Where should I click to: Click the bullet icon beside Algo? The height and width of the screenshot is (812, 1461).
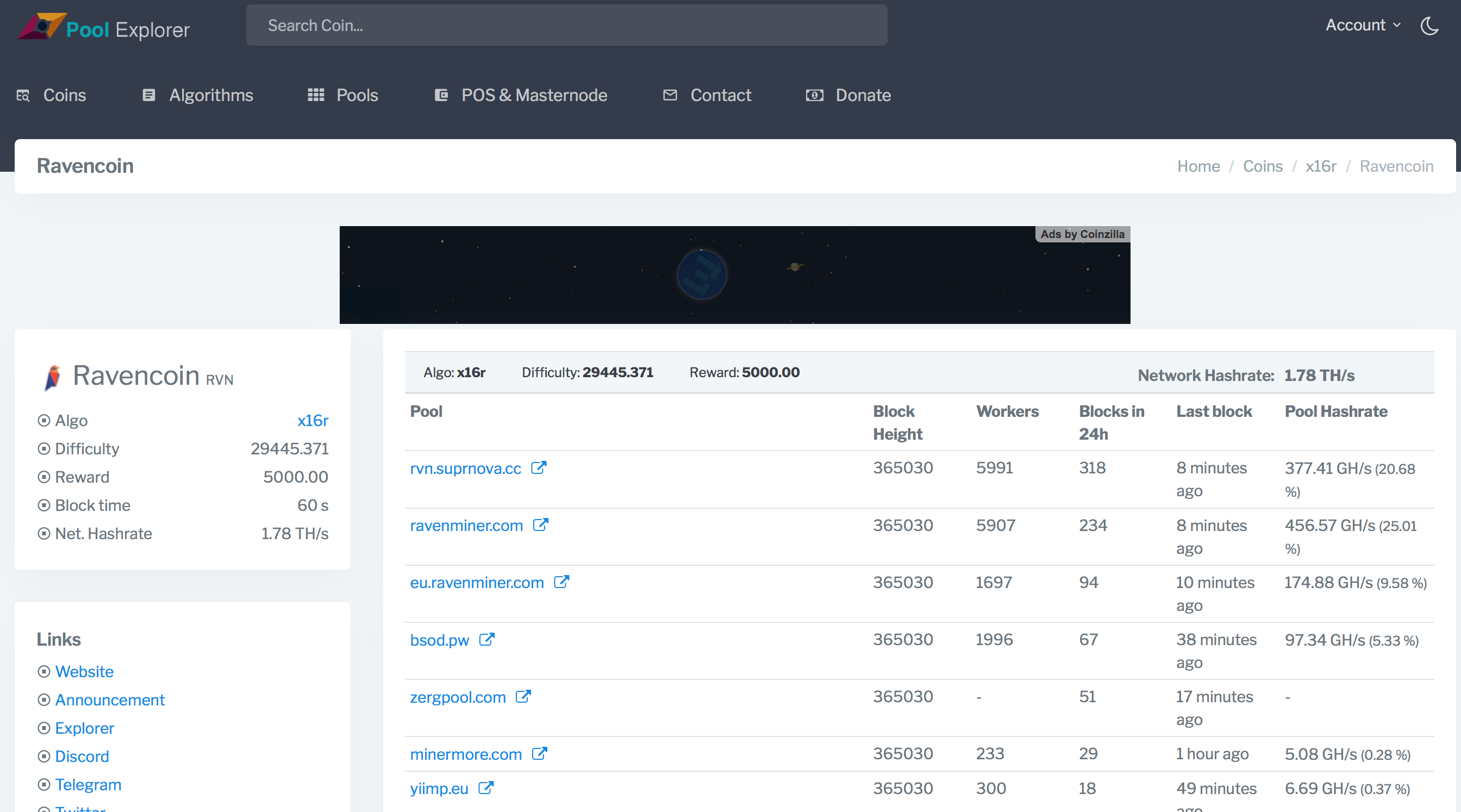point(43,420)
